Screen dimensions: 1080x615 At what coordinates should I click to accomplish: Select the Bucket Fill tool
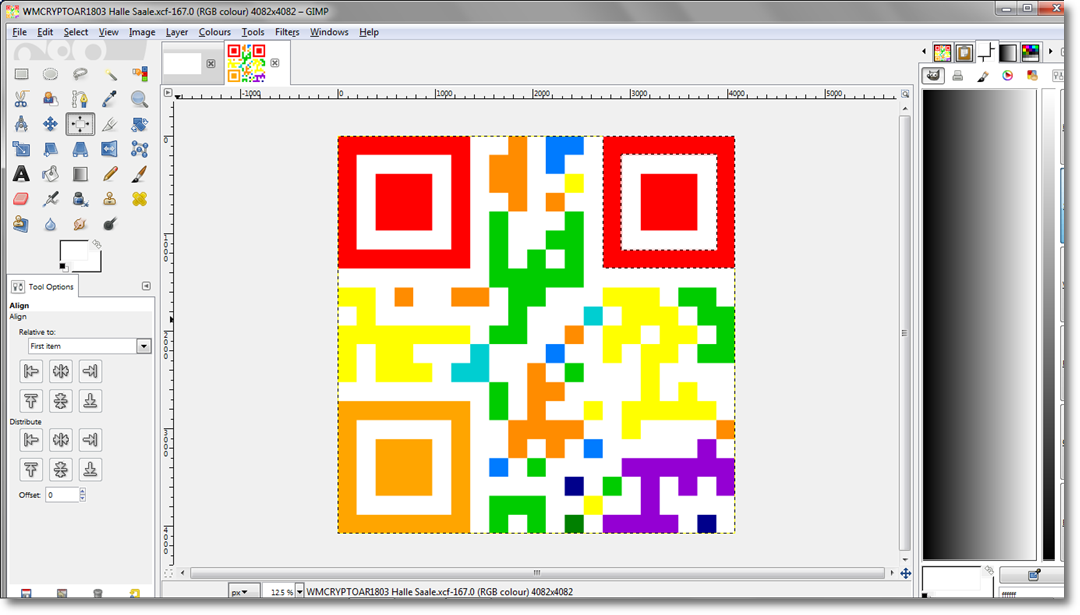point(50,174)
